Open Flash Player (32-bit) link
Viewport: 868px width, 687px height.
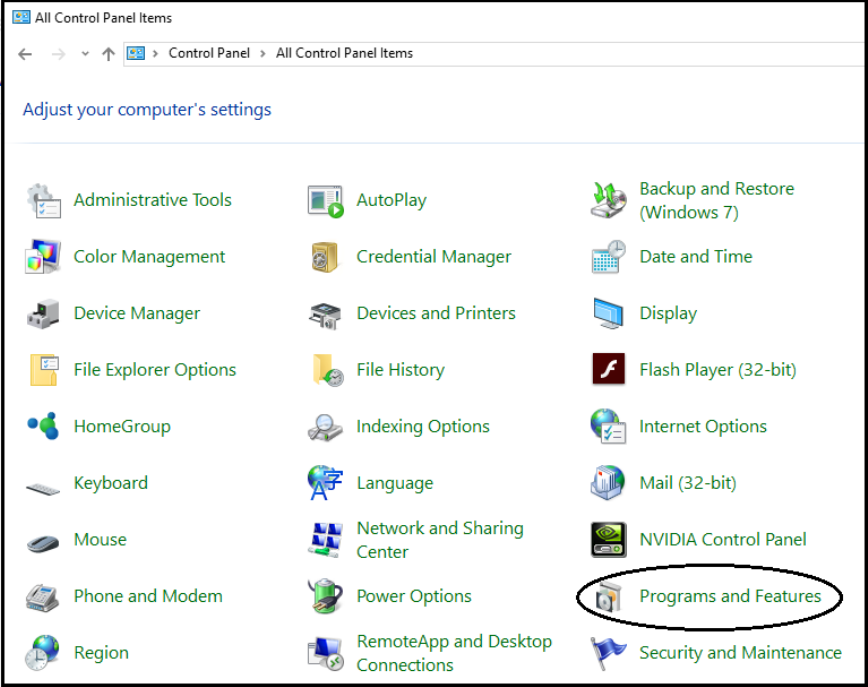[718, 370]
